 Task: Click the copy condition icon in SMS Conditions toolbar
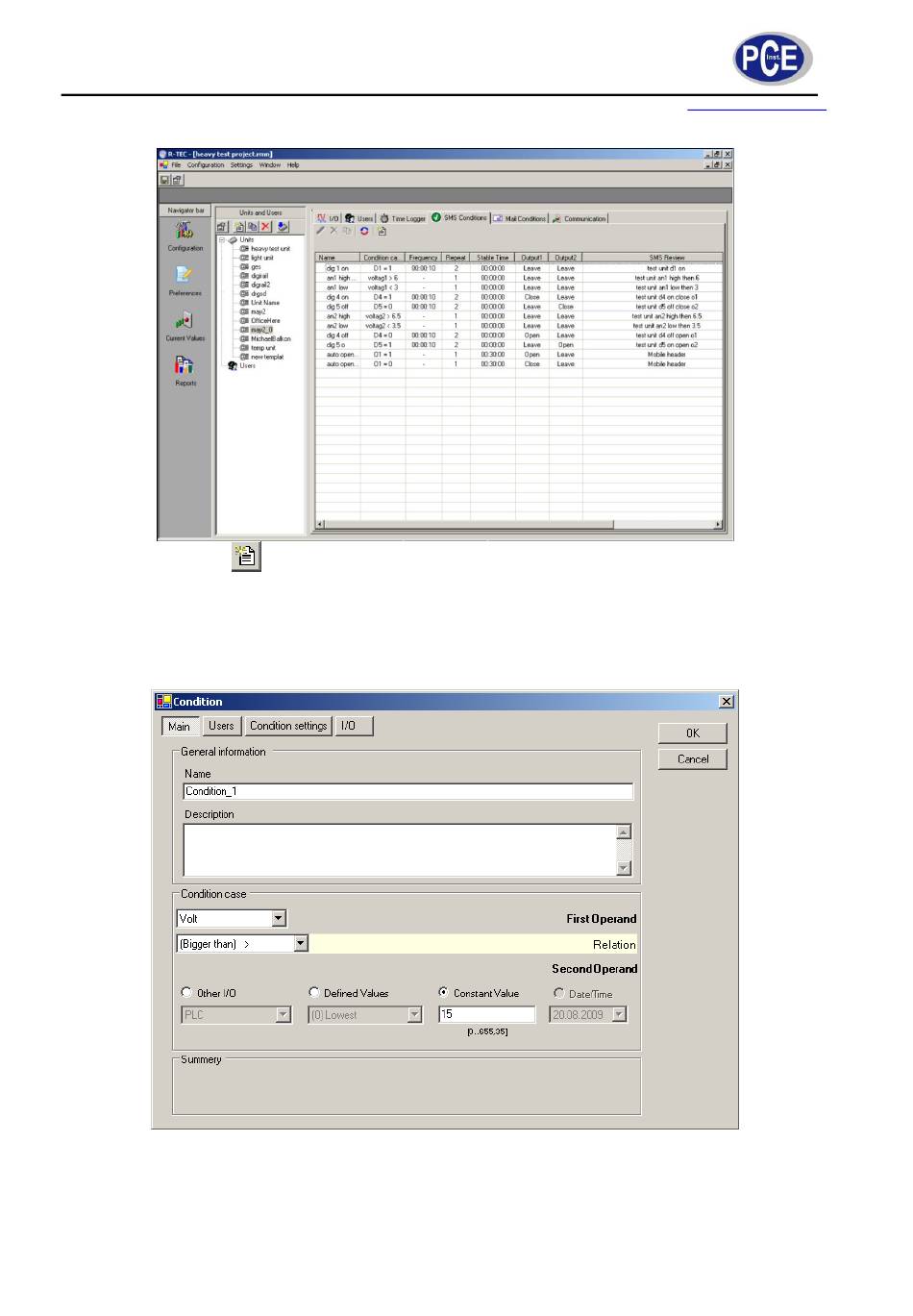click(x=347, y=231)
